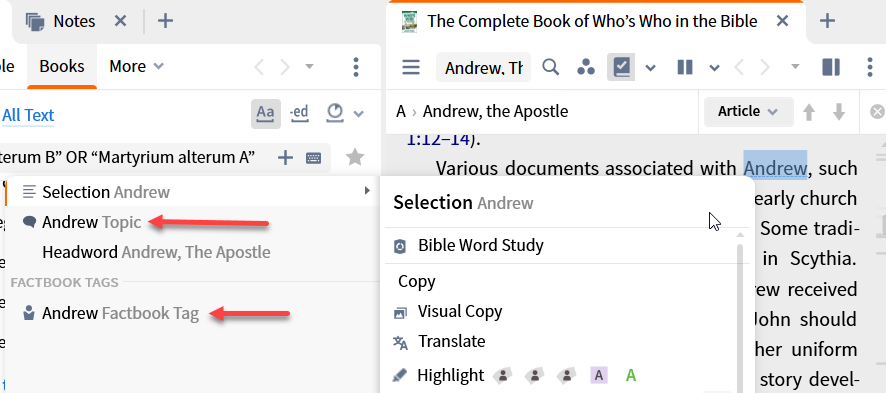Click Bible Word Study option
The image size is (886, 393).
(480, 246)
